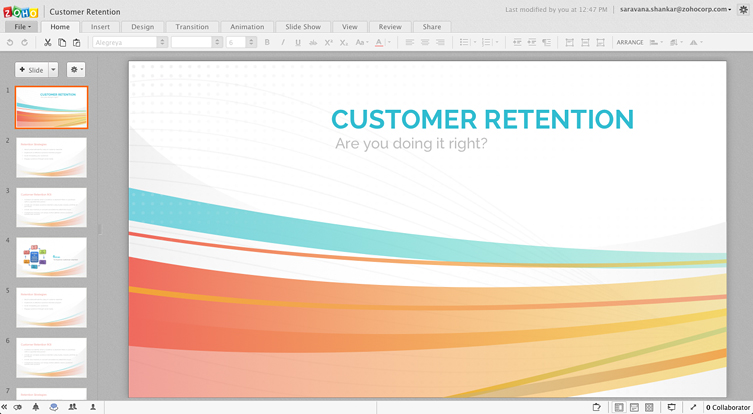Click the Copy icon in toolbar
The width and height of the screenshot is (753, 414).
pyautogui.click(x=62, y=43)
